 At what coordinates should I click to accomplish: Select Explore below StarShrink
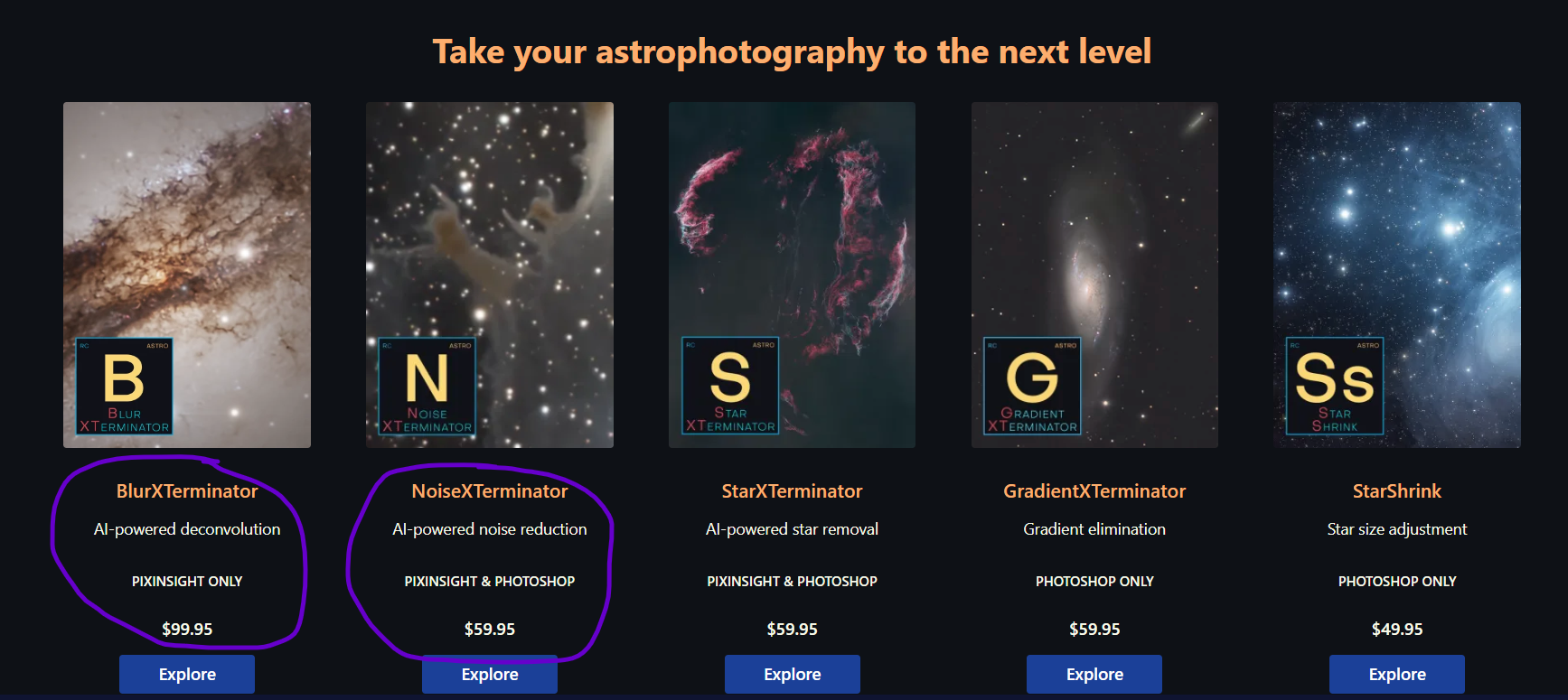(1397, 675)
